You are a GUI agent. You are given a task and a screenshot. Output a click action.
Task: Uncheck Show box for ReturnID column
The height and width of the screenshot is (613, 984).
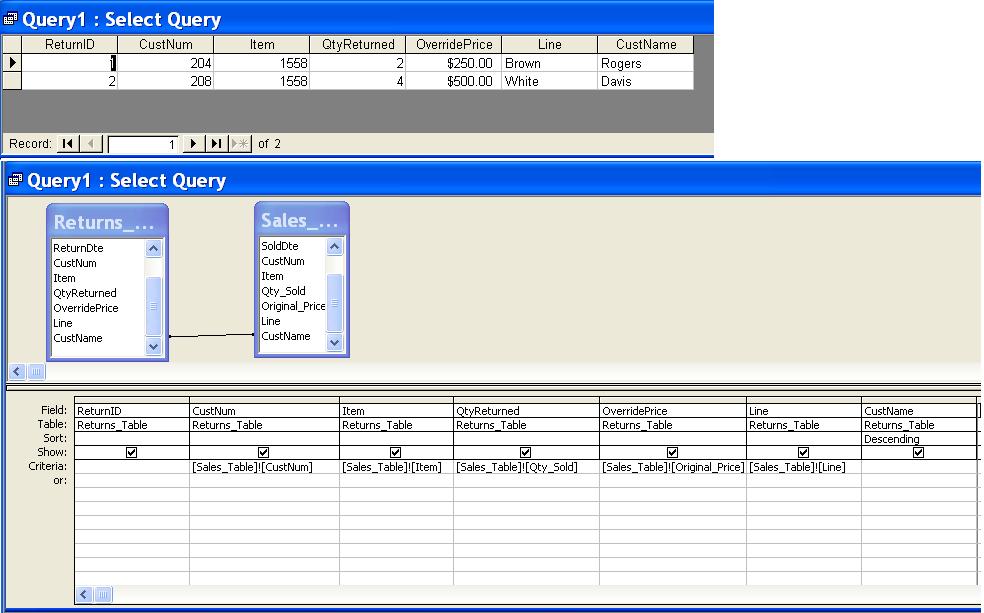132,452
